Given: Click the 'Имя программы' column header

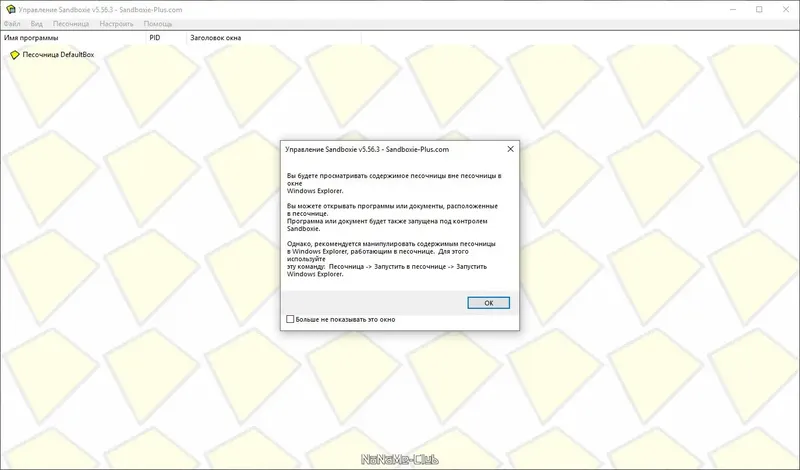Looking at the screenshot, I should 73,38.
